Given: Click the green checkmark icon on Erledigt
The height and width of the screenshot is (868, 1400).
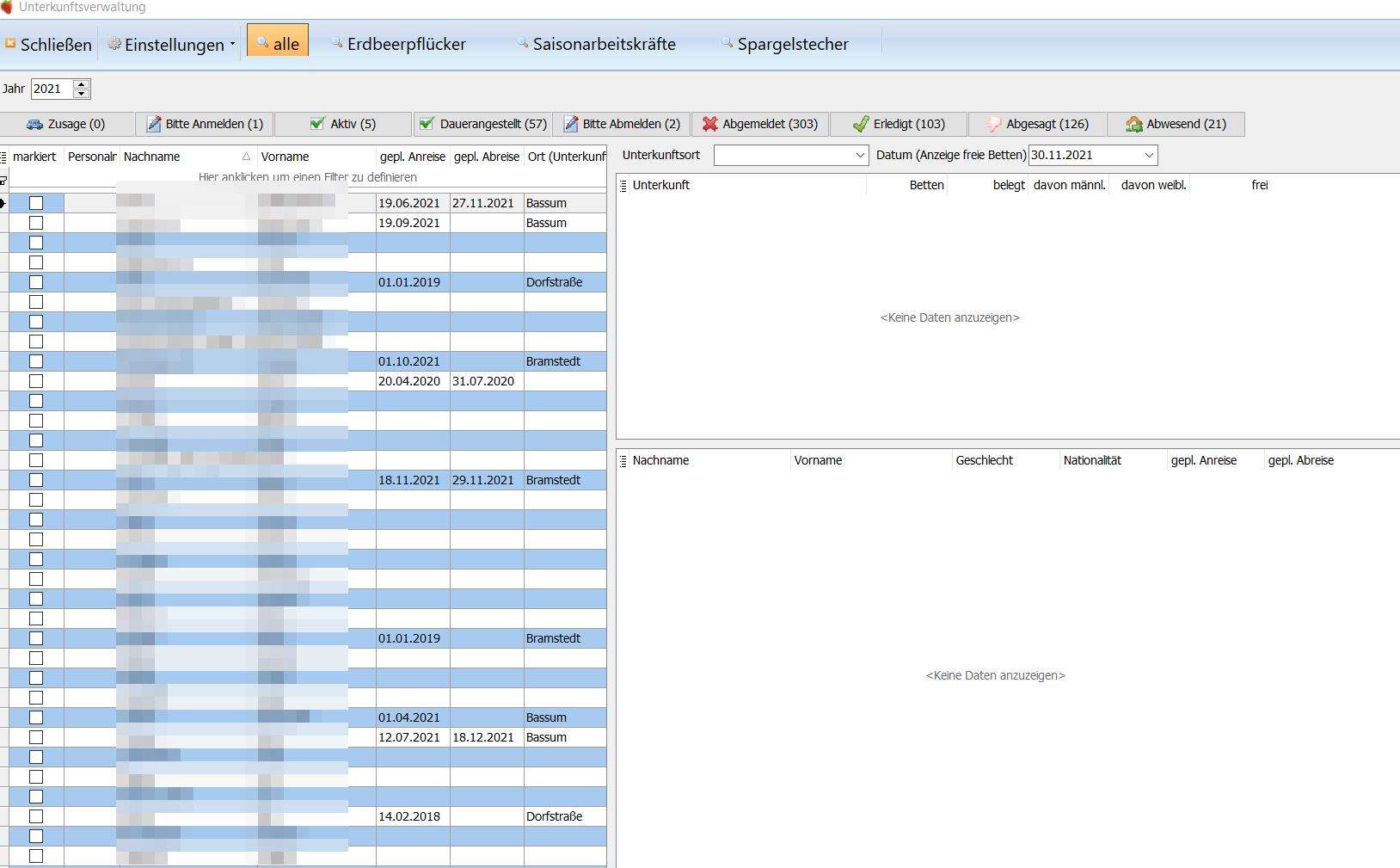Looking at the screenshot, I should [x=861, y=124].
